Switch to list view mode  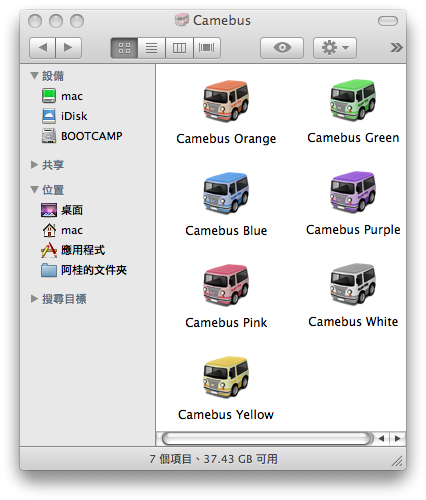[152, 48]
